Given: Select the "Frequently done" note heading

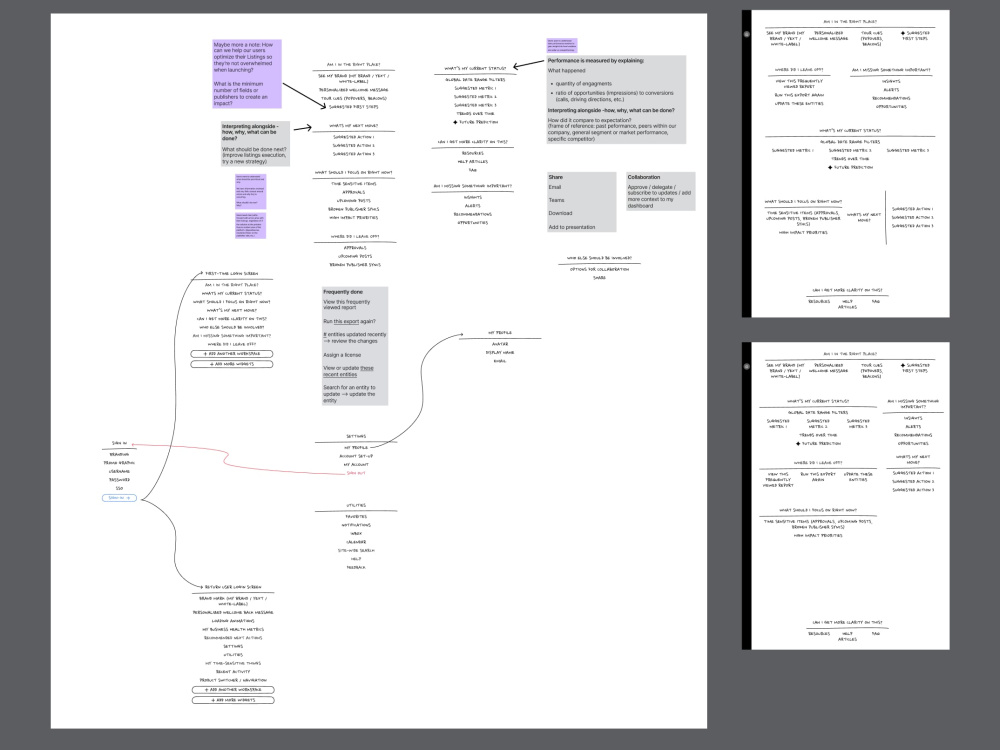Looking at the screenshot, I should tap(342, 292).
